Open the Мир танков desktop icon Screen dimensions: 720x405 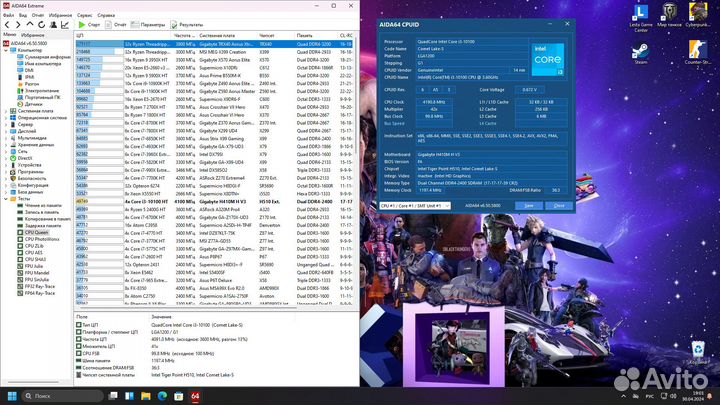(x=669, y=15)
